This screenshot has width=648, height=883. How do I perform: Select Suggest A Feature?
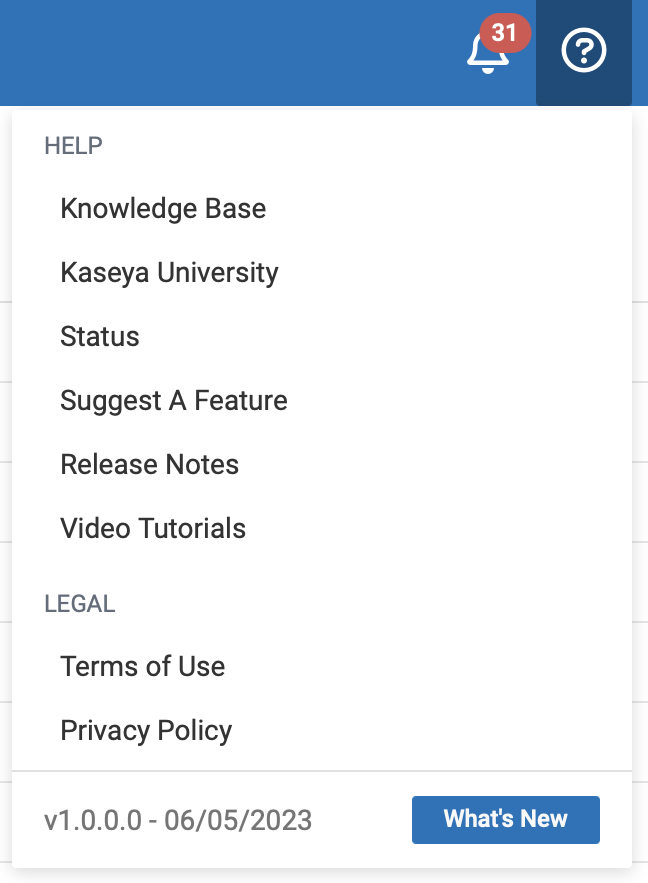pos(173,400)
